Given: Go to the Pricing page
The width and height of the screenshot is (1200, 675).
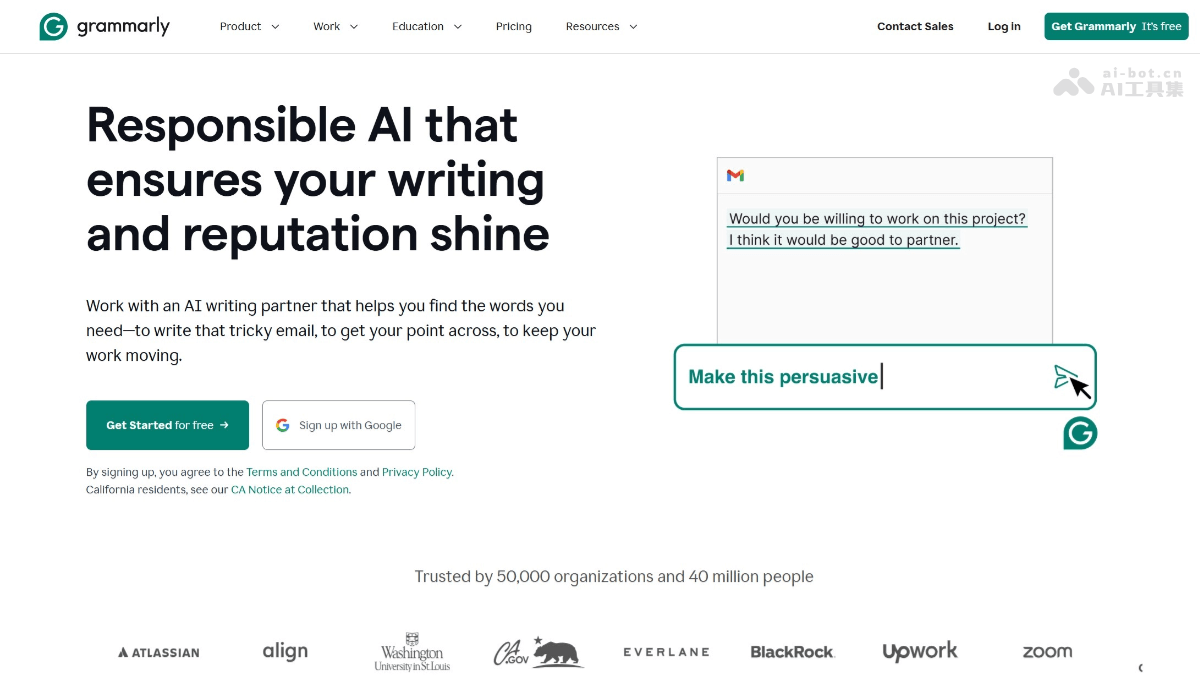Looking at the screenshot, I should tap(514, 27).
